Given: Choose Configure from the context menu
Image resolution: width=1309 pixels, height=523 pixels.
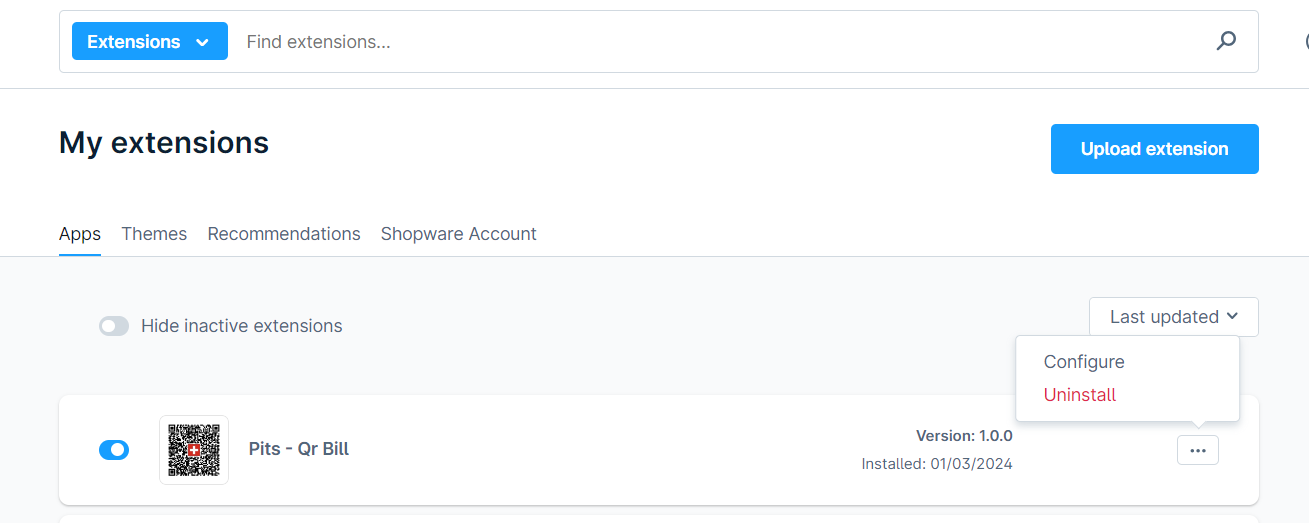Looking at the screenshot, I should coord(1084,362).
